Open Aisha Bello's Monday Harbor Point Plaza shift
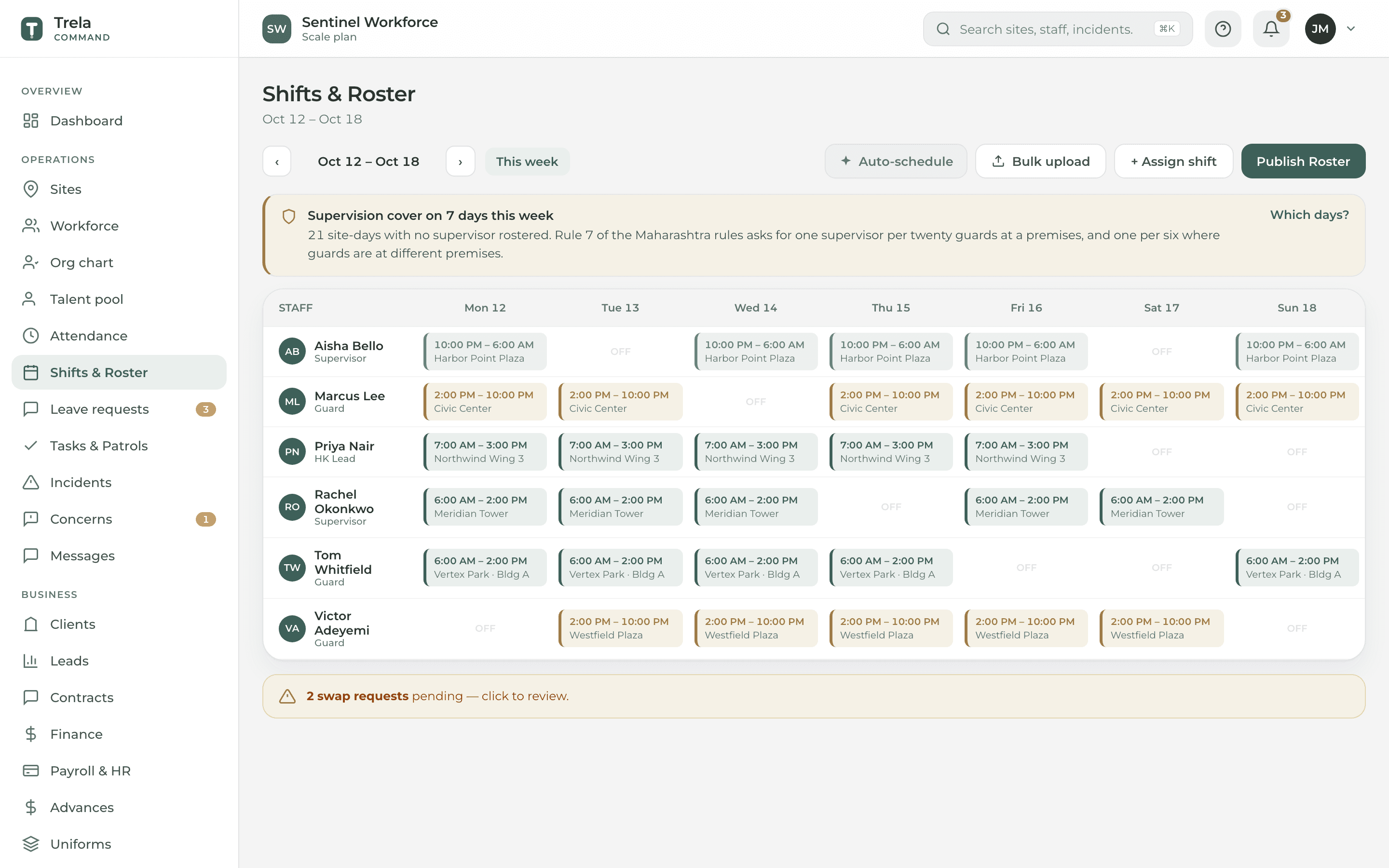1389x868 pixels. point(485,352)
